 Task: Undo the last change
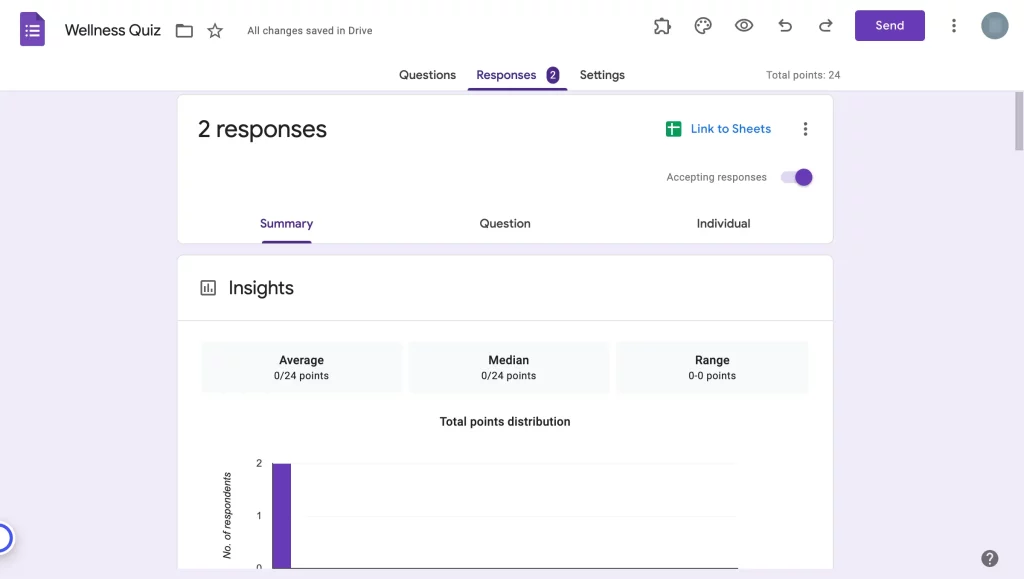(x=784, y=25)
